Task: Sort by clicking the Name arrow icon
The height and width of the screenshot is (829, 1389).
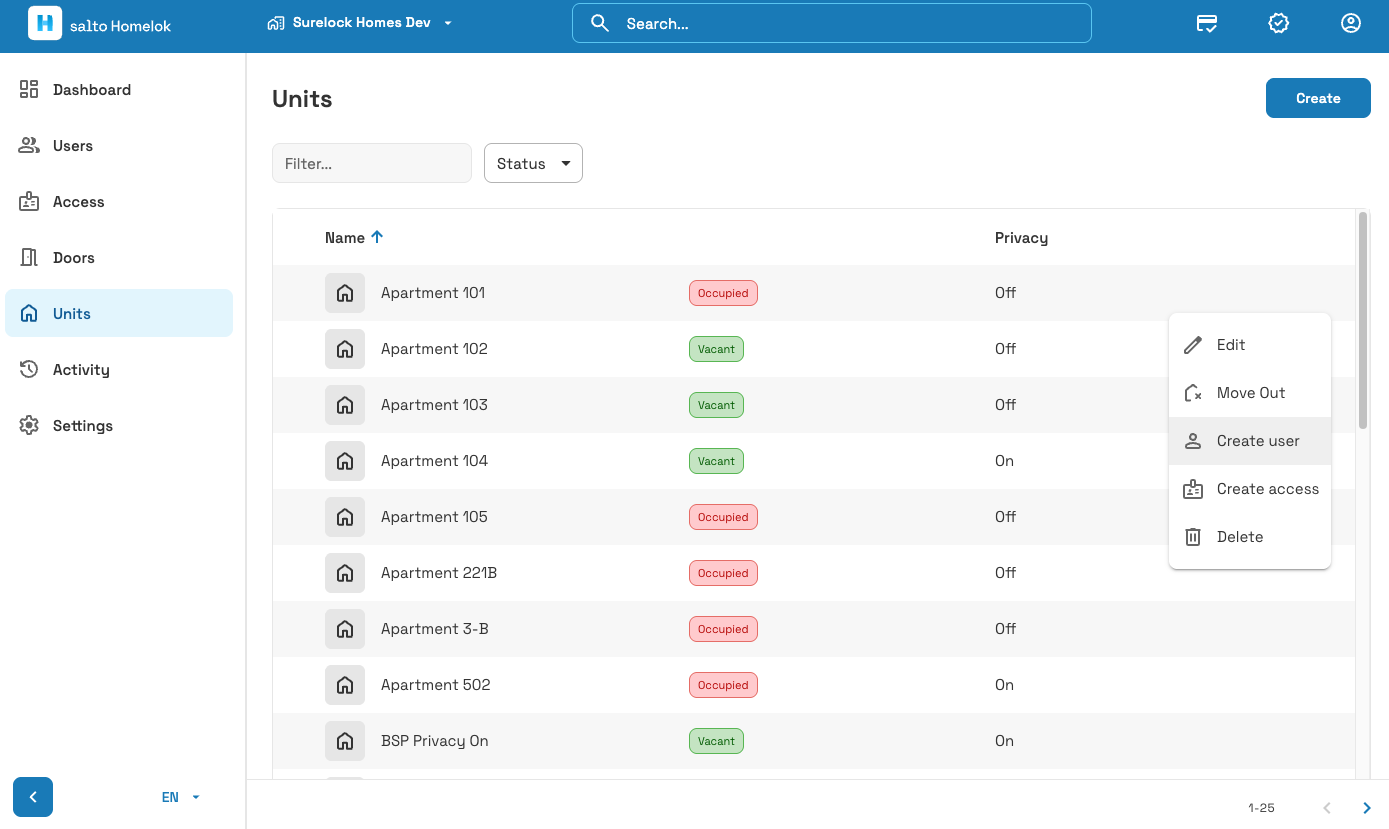Action: 377,237
